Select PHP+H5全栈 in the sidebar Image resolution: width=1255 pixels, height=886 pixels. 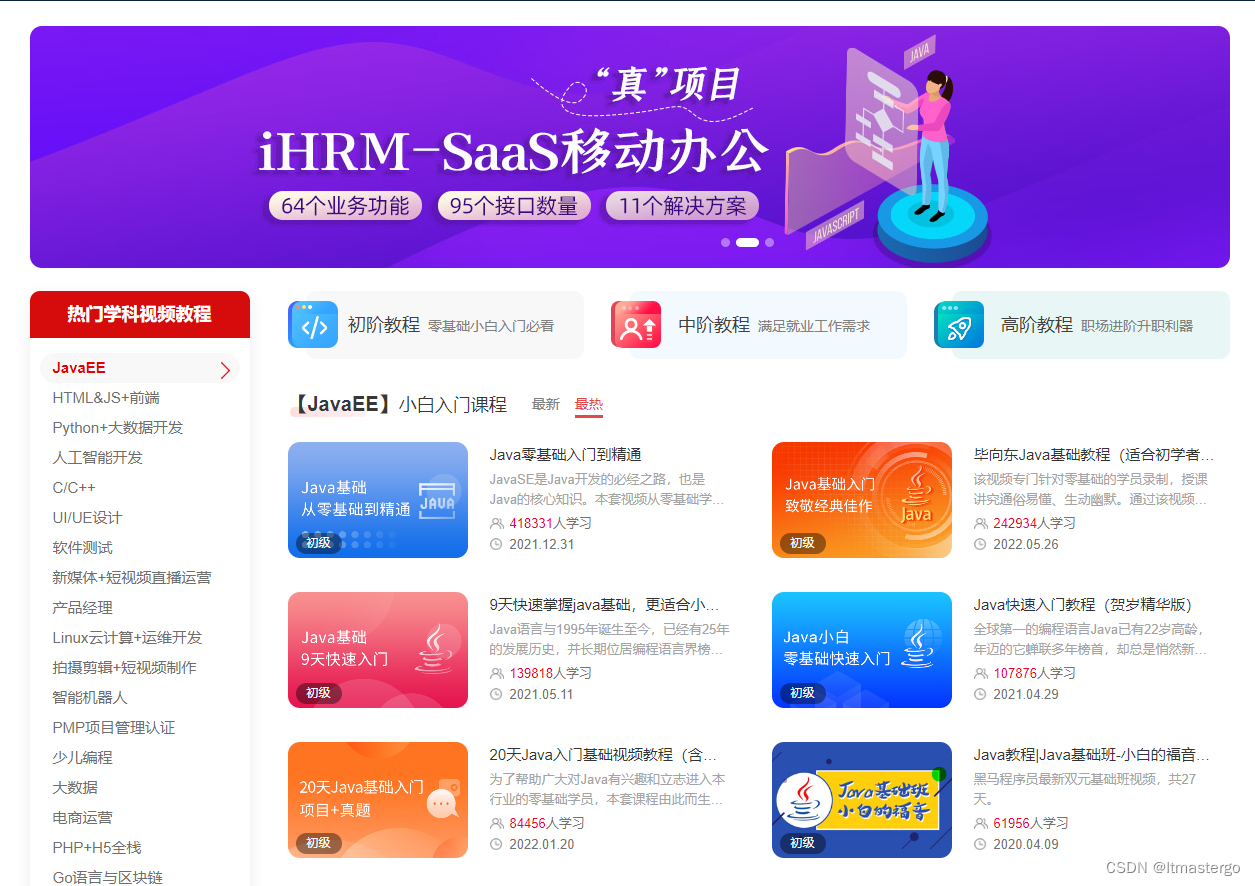pyautogui.click(x=97, y=848)
